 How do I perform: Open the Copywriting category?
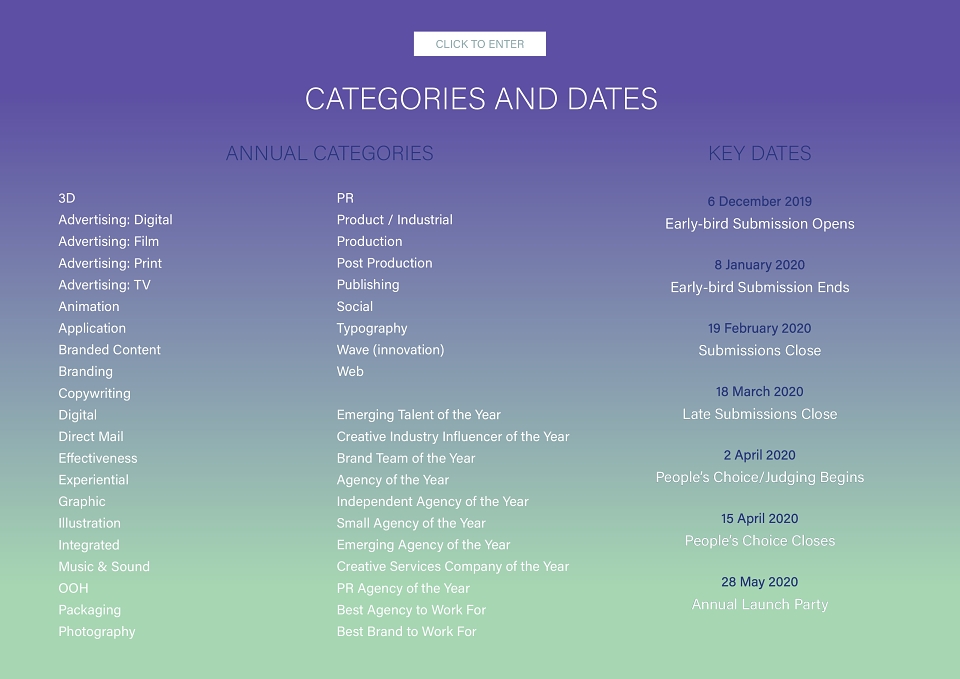(94, 394)
